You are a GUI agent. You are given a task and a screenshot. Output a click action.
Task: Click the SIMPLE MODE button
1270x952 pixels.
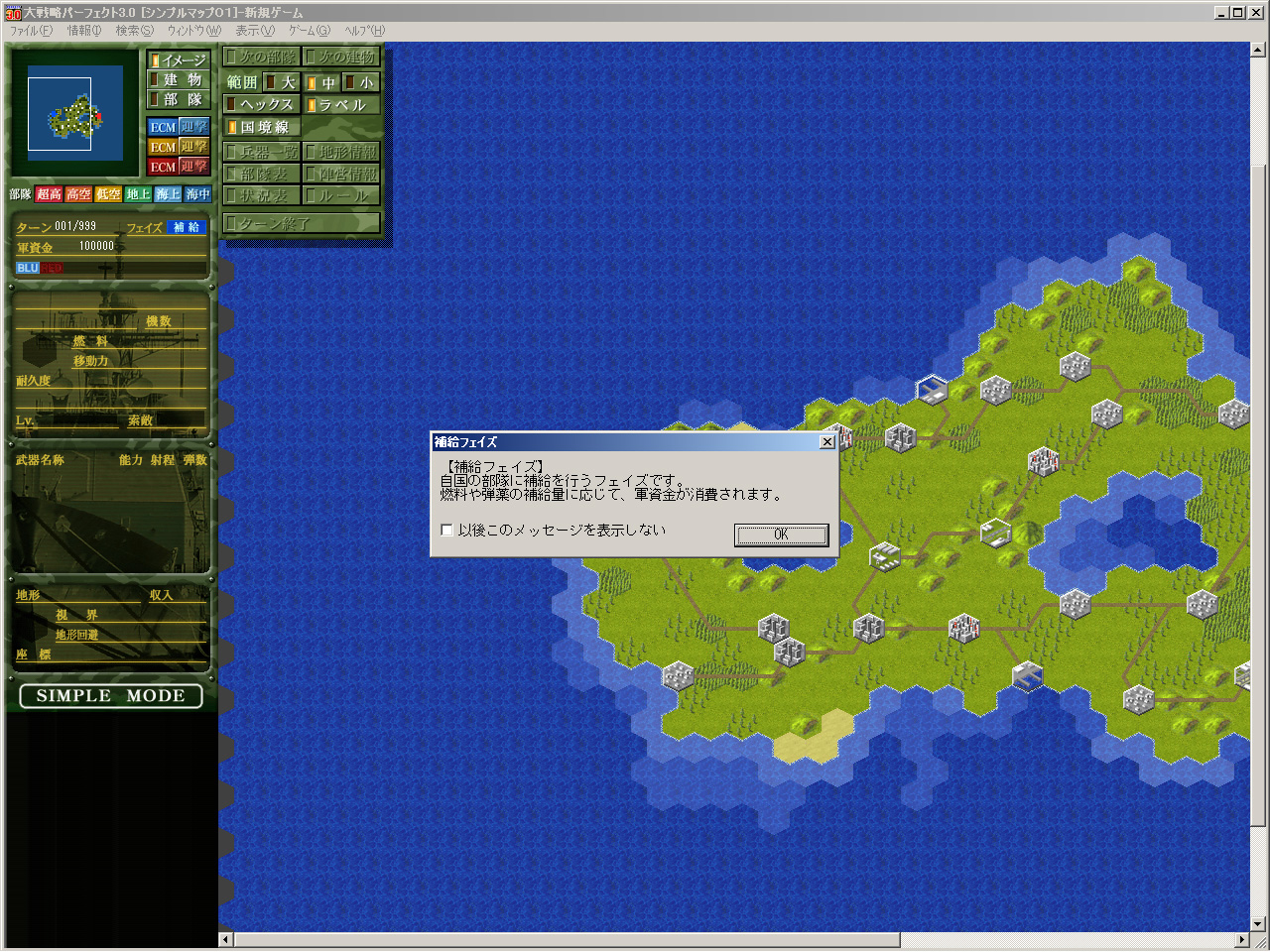111,696
